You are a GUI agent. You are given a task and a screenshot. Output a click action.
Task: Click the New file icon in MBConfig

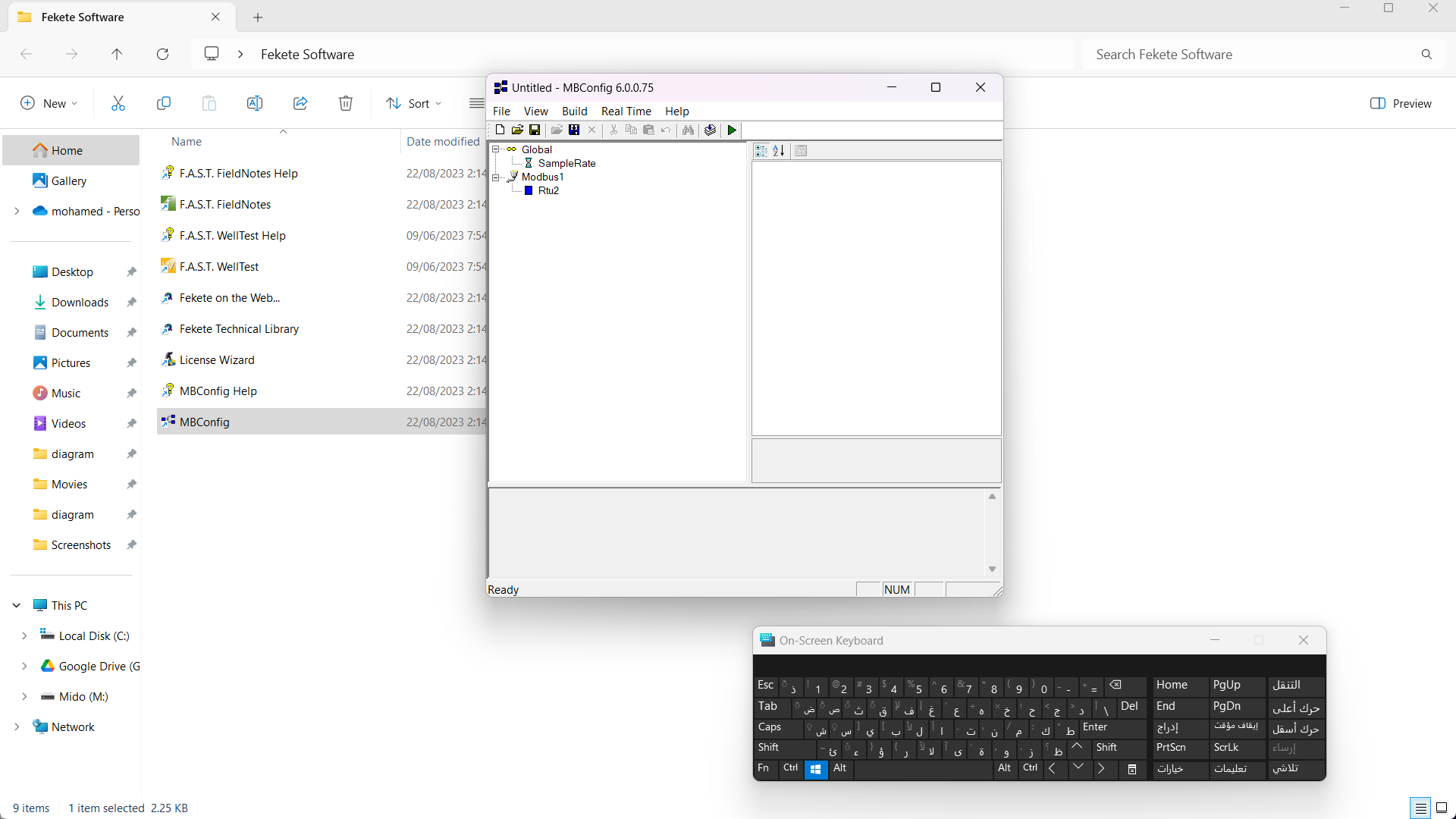tap(500, 130)
